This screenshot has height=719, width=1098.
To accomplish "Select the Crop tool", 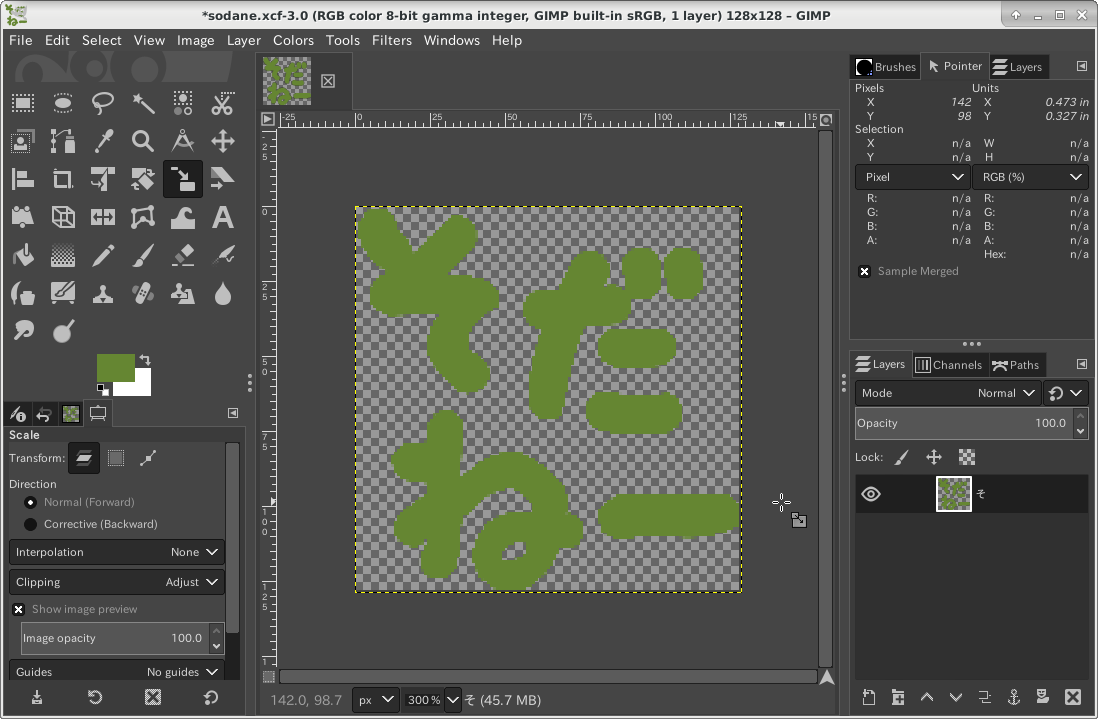I will [63, 179].
